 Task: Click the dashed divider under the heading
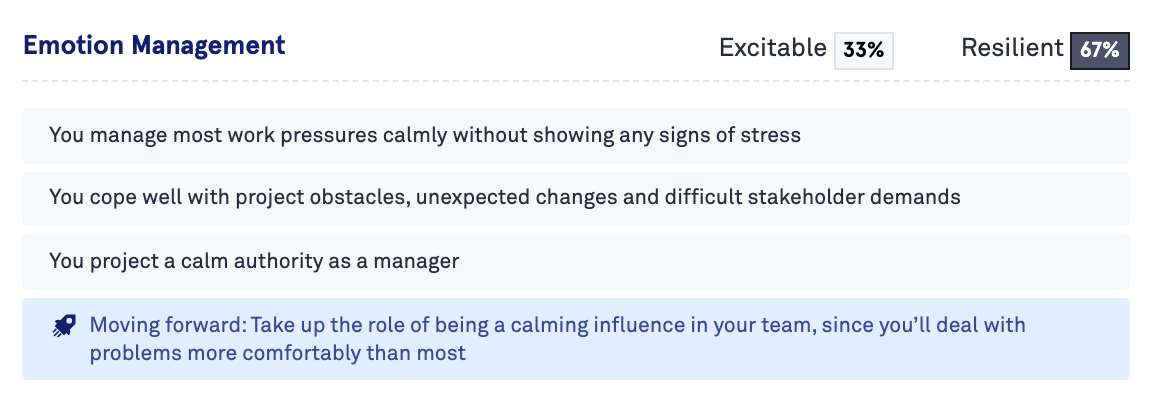(575, 80)
